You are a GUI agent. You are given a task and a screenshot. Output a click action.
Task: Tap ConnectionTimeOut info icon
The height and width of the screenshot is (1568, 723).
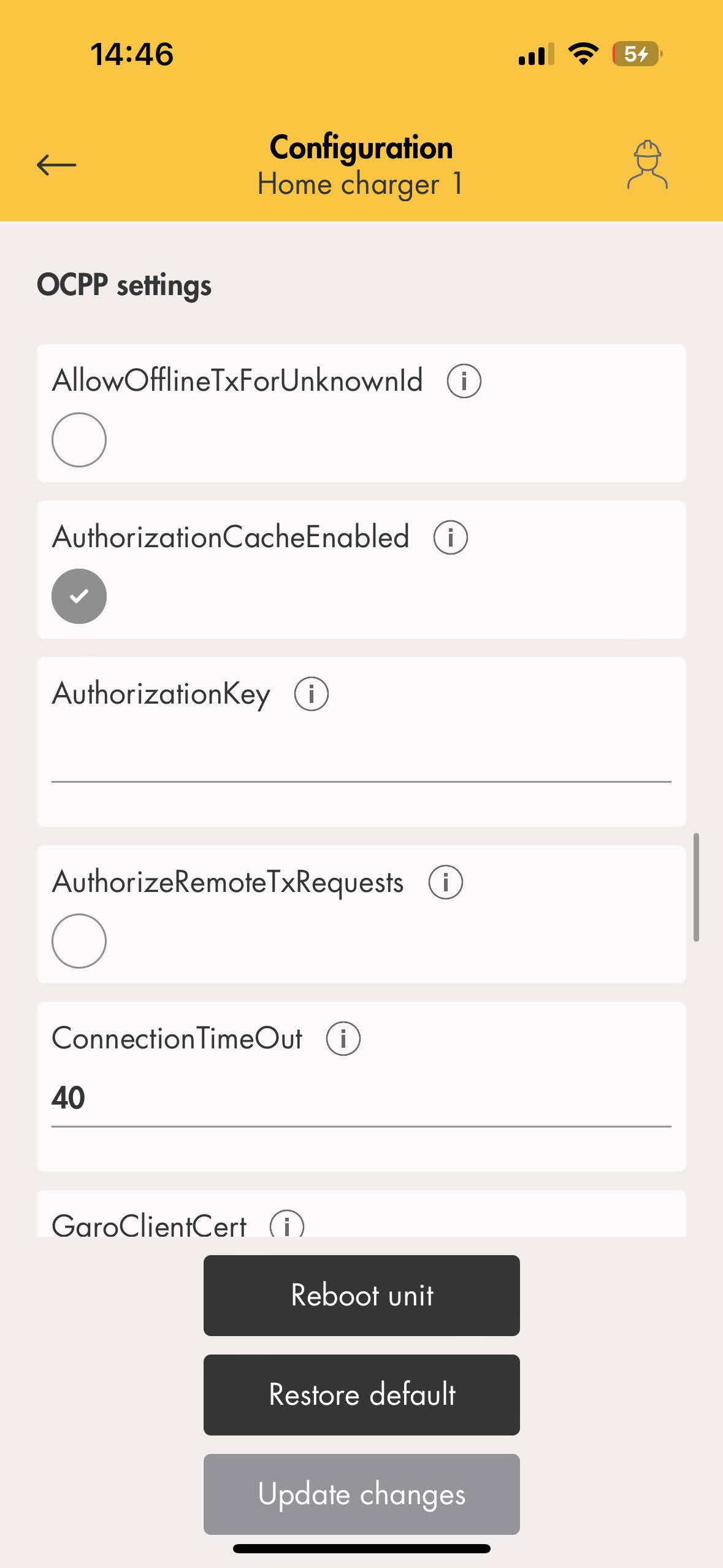click(x=343, y=1039)
